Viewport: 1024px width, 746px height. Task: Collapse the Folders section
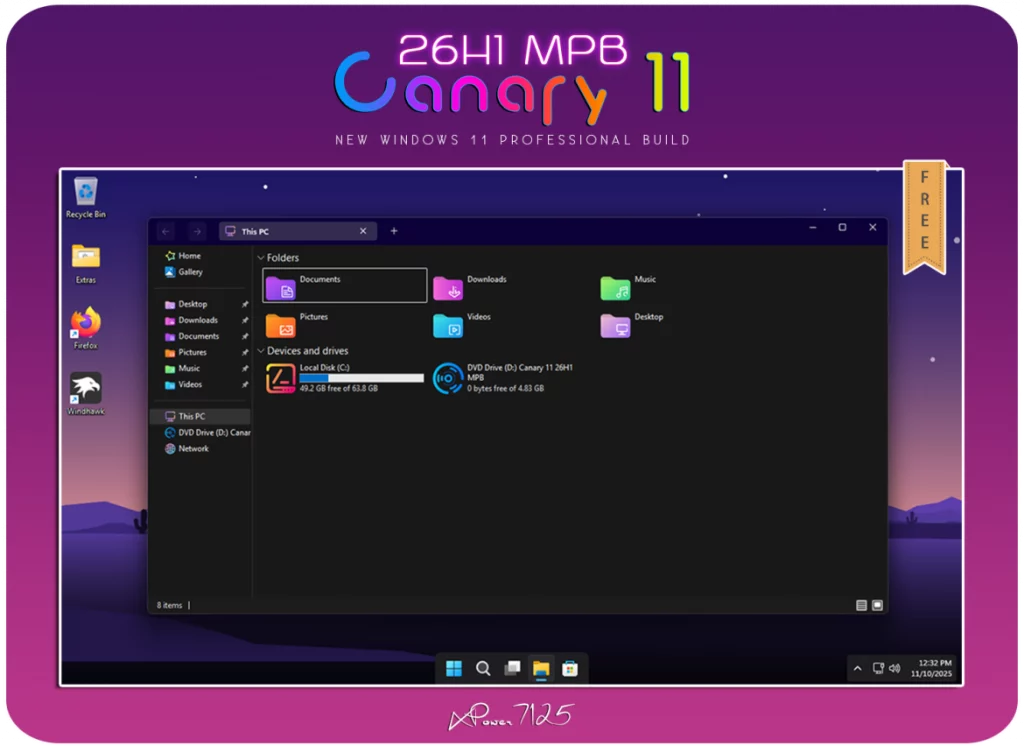point(260,257)
